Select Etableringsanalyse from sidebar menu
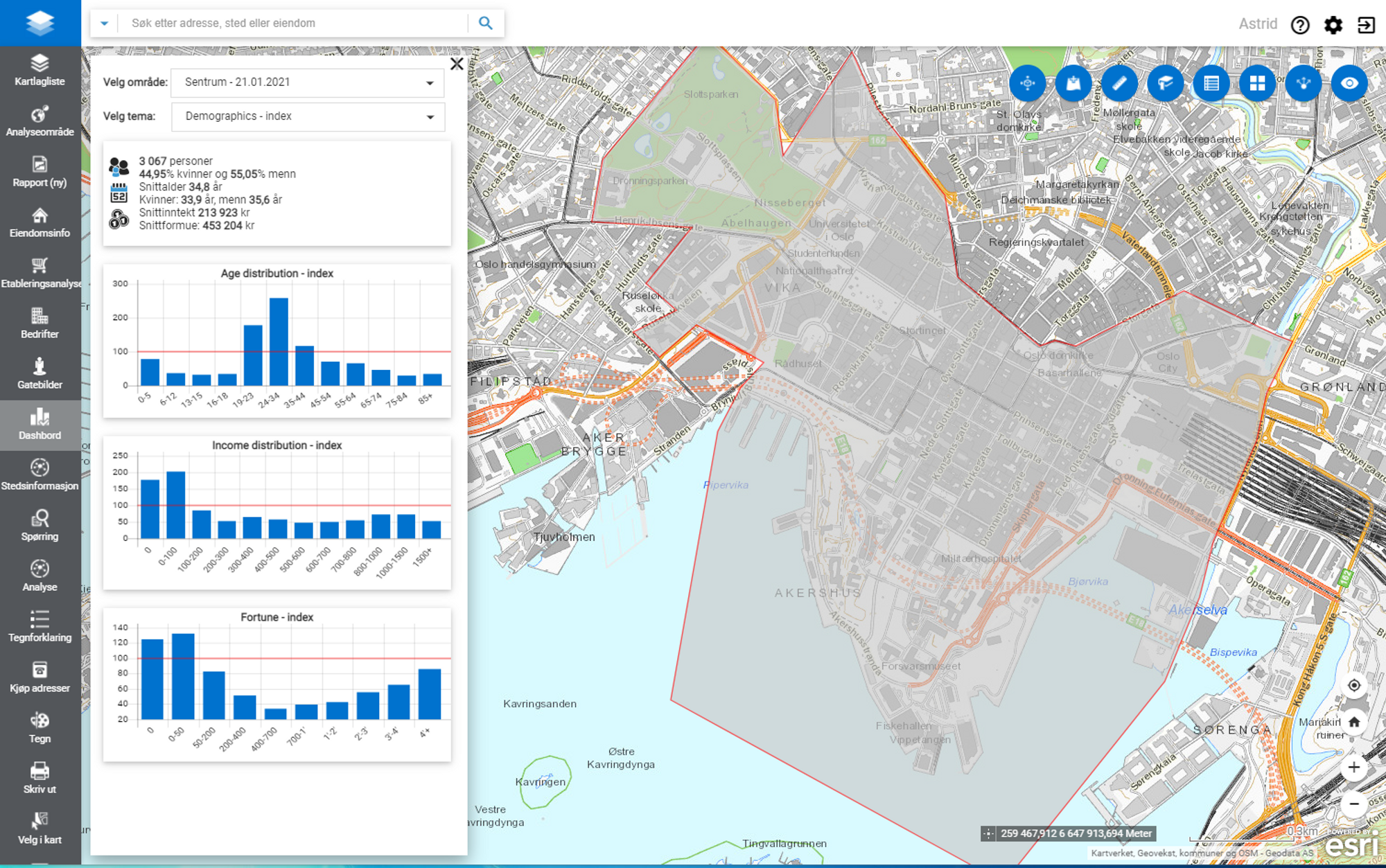 click(x=40, y=272)
